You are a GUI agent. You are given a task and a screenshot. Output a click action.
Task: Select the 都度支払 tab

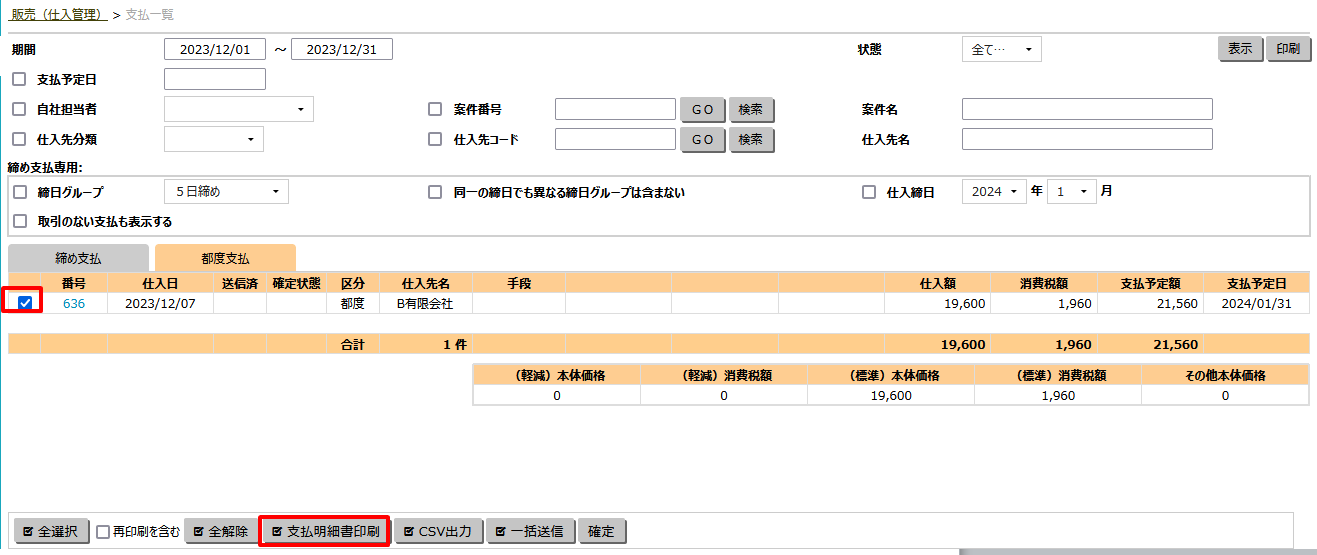tap(225, 258)
